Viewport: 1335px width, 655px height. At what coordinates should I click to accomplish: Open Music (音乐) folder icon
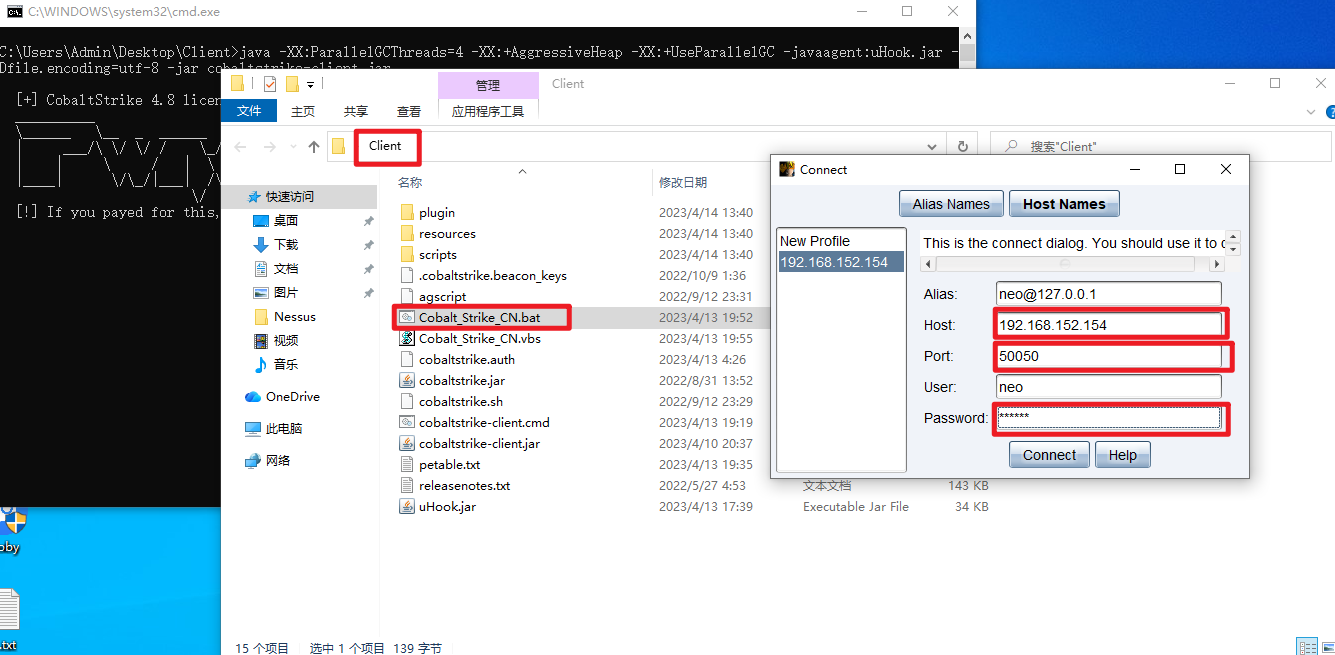pos(261,365)
